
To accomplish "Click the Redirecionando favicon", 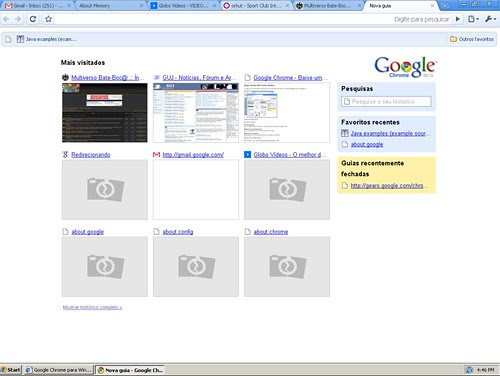I will coord(65,155).
